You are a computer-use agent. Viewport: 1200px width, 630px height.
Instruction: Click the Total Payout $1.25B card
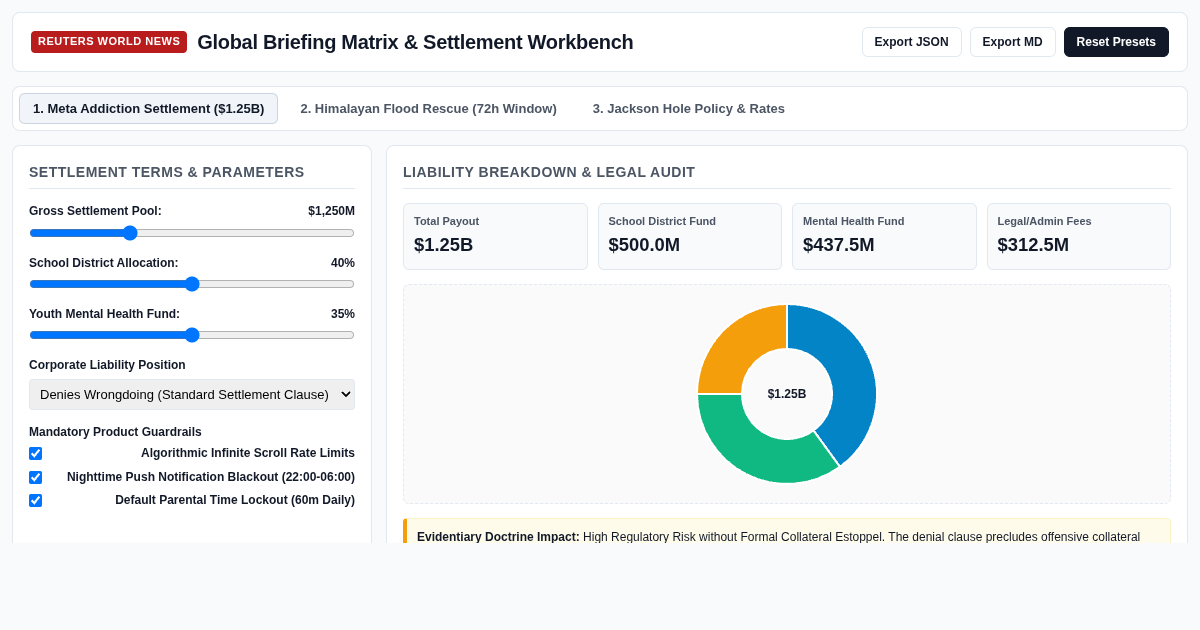[x=495, y=236]
